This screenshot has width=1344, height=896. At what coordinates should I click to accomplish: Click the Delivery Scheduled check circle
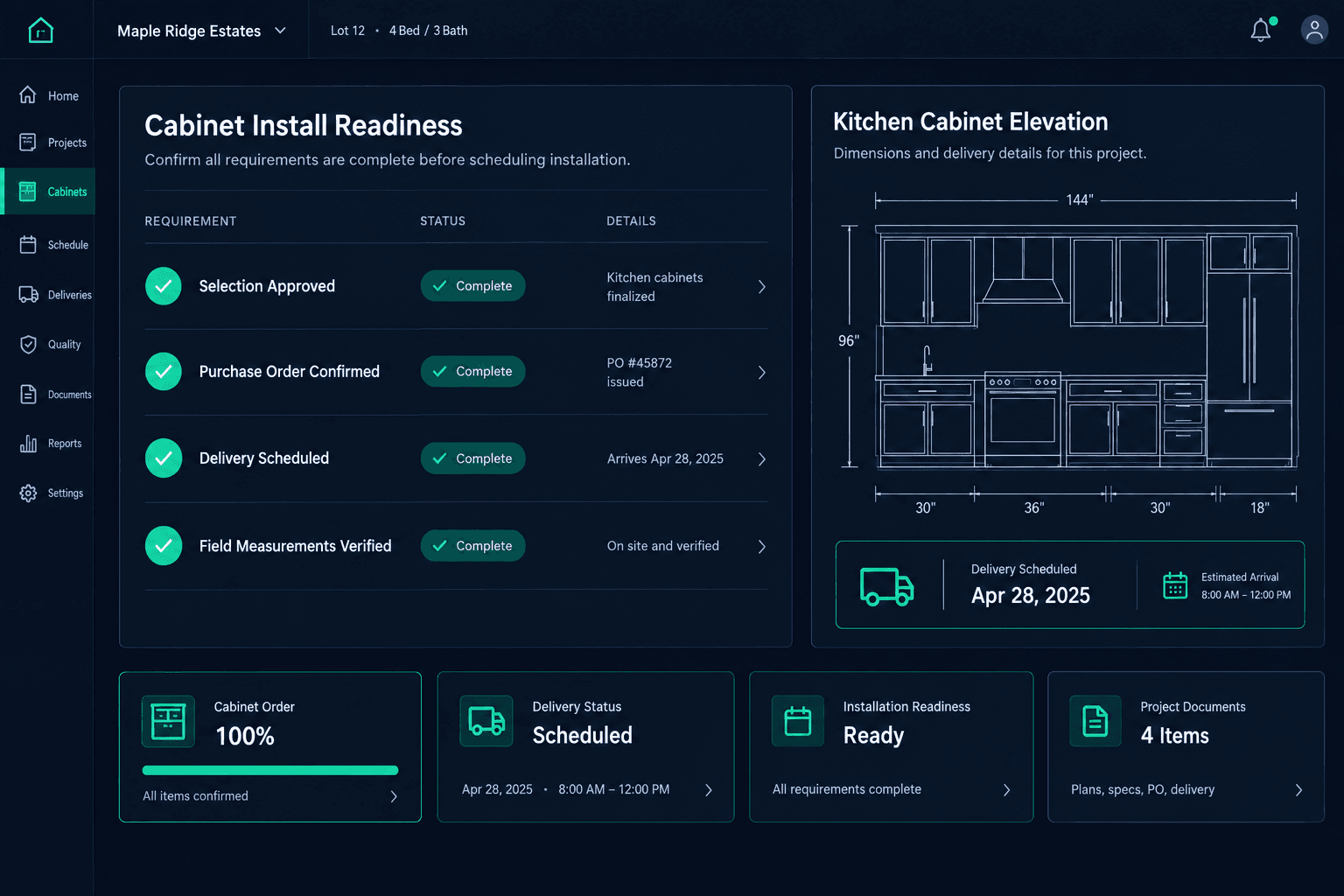pos(164,458)
